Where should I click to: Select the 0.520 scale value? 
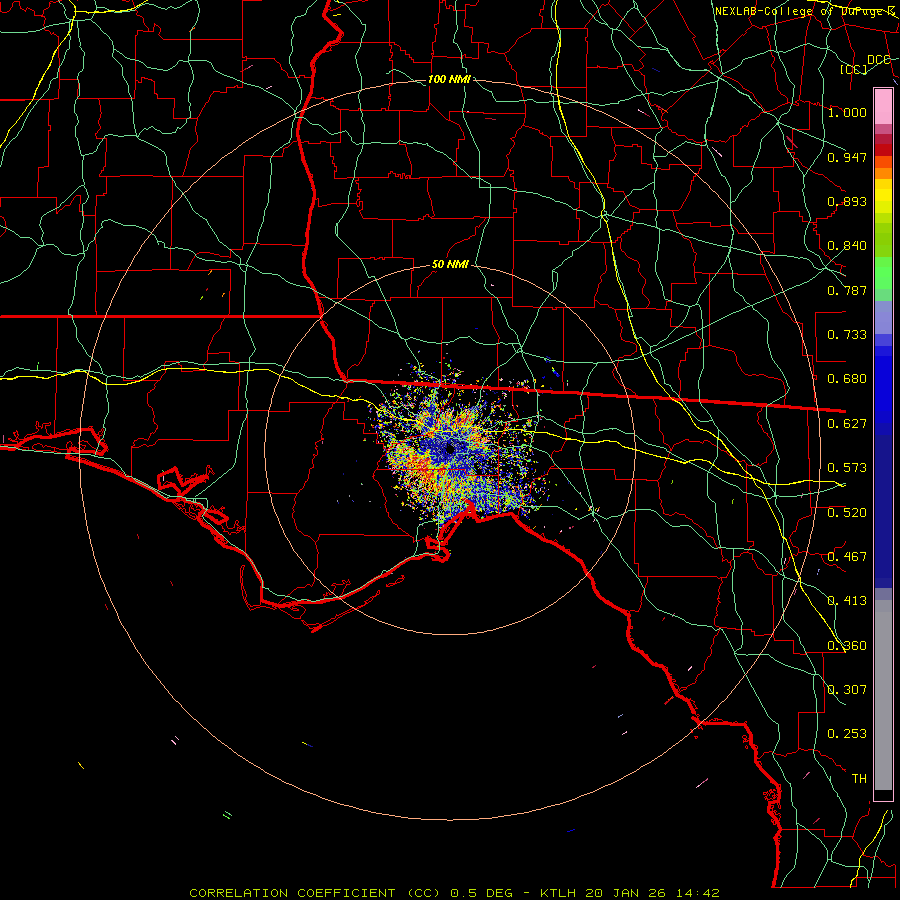click(x=847, y=513)
